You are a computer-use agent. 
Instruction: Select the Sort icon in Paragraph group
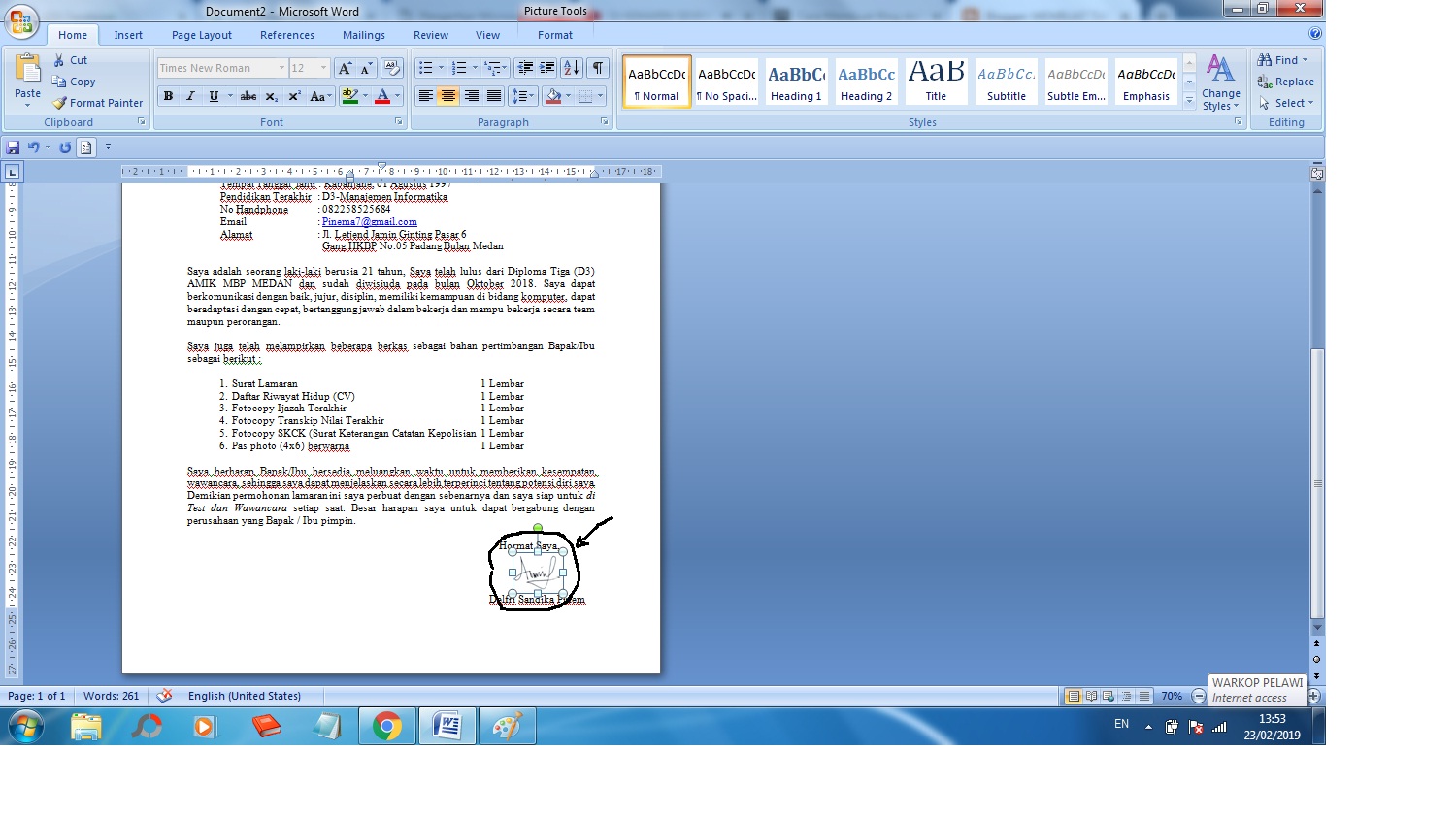click(571, 68)
